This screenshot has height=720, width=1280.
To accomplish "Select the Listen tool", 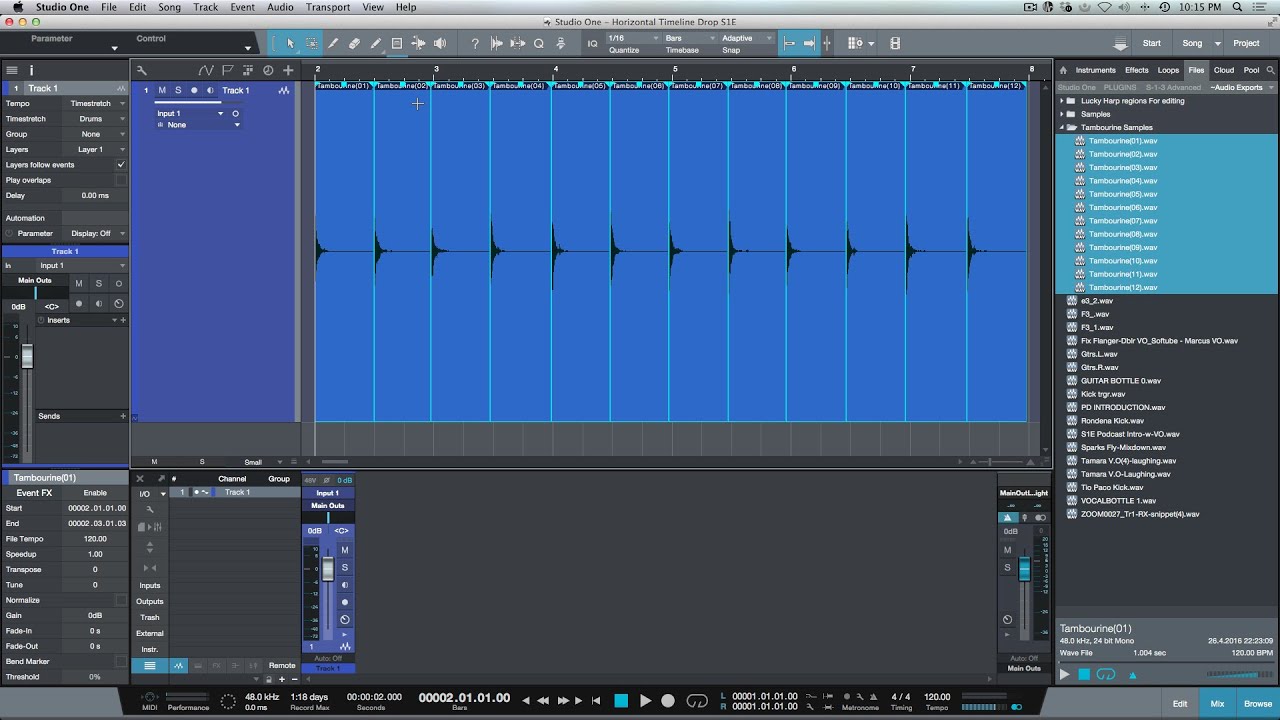I will pos(439,43).
